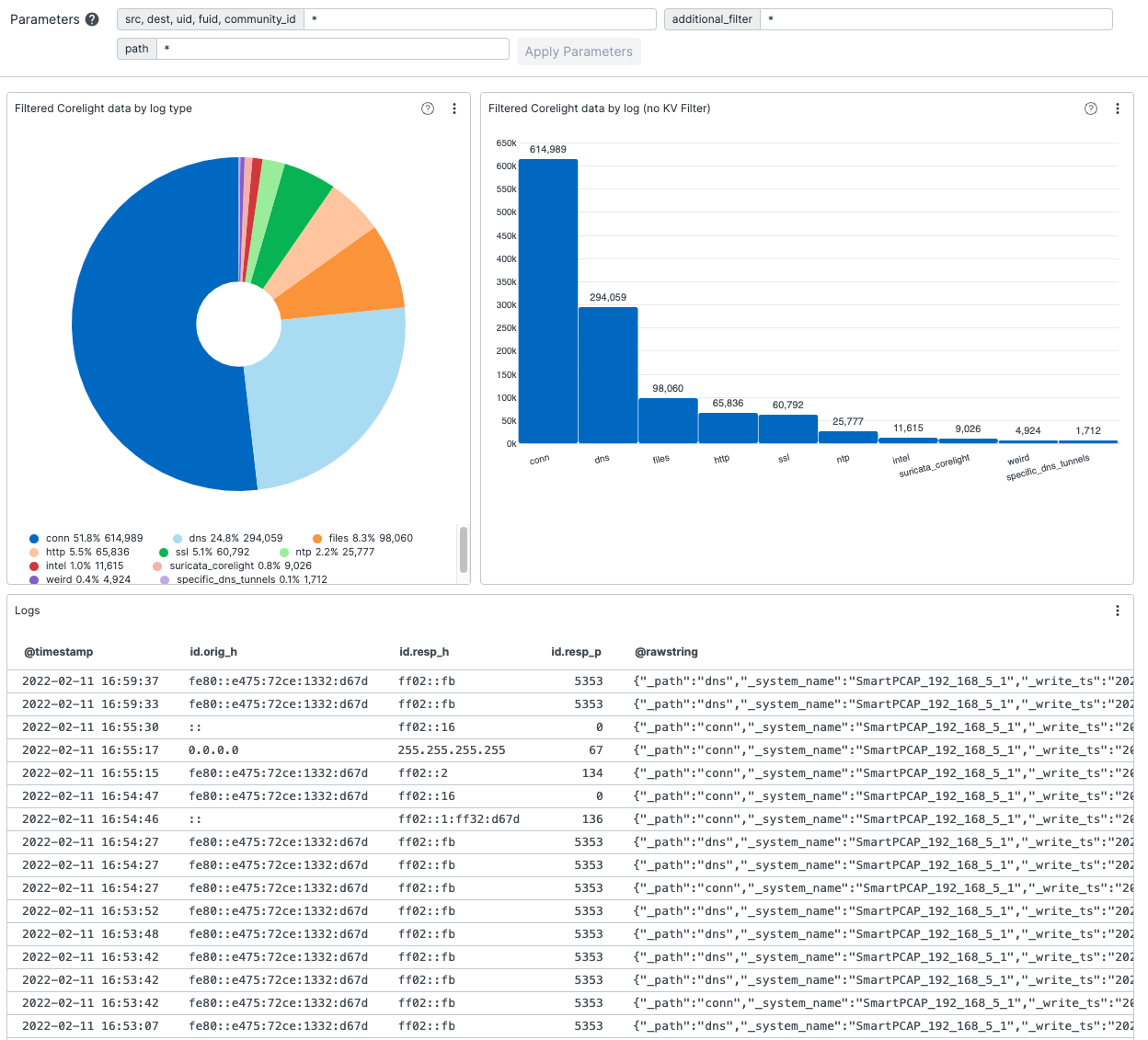Screen dimensions: 1148x1040
Task: Click the id.resp_p column header
Action: pyautogui.click(x=576, y=652)
